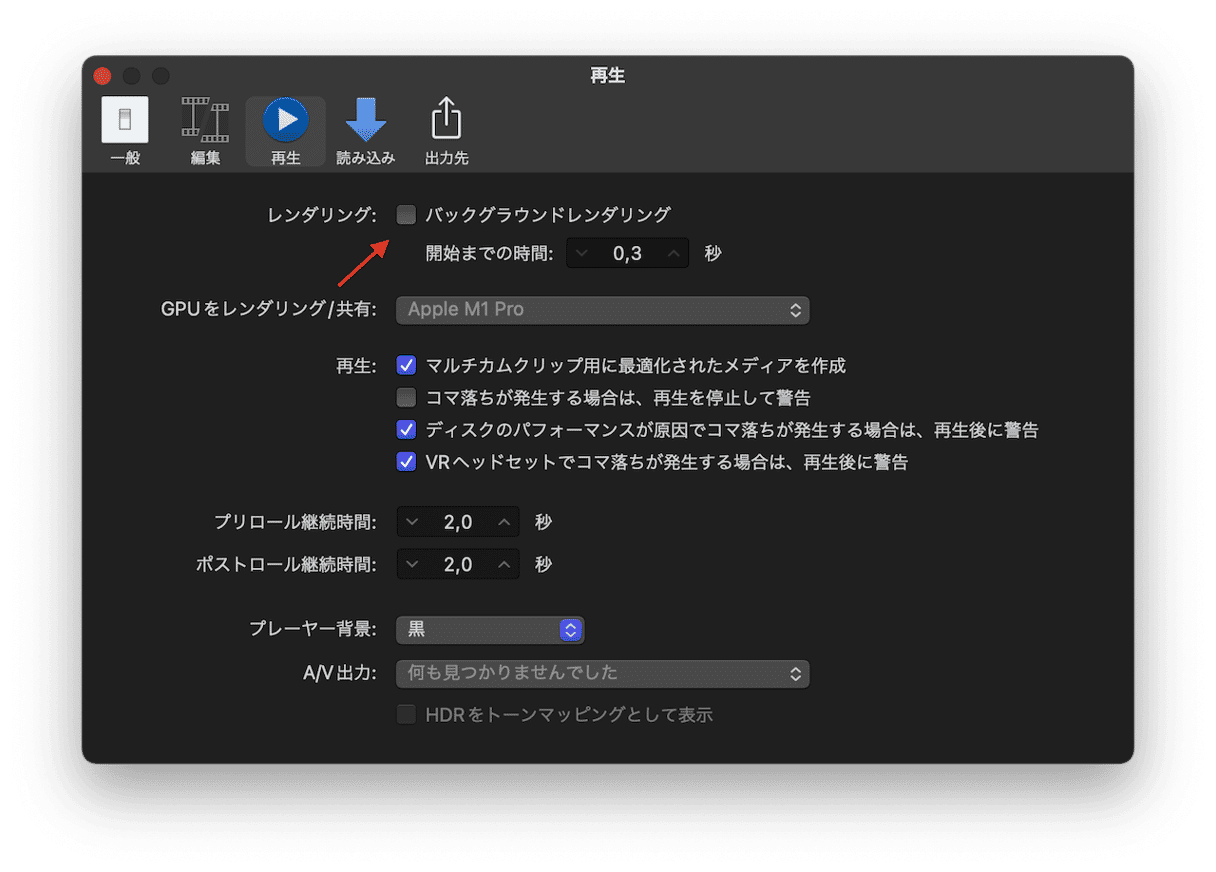Decrease the 開始までの時間 value with down arrow

click(582, 254)
